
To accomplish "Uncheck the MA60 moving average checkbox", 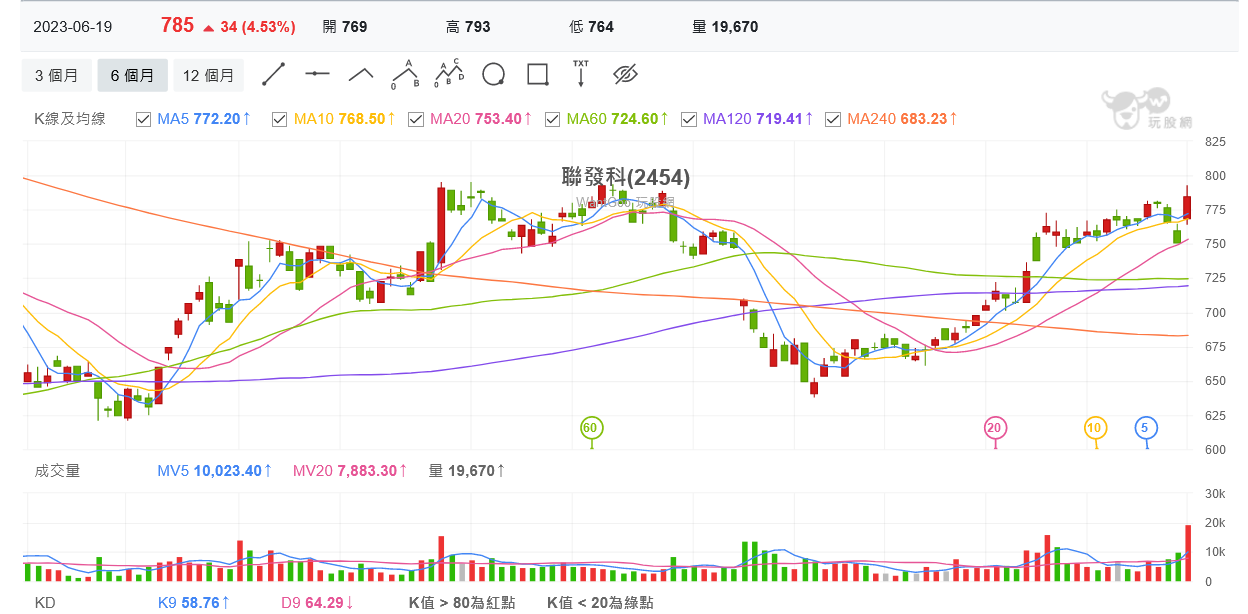I will pos(552,119).
